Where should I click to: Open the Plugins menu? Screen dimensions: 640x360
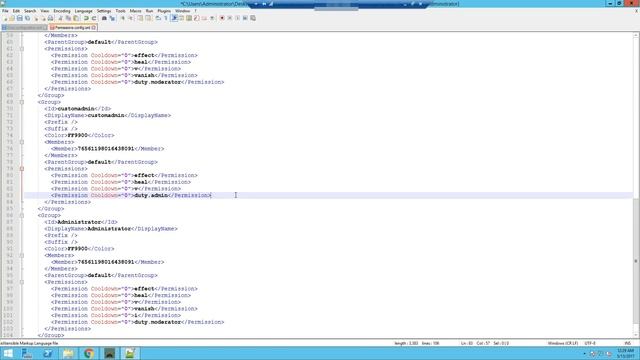click(x=164, y=11)
